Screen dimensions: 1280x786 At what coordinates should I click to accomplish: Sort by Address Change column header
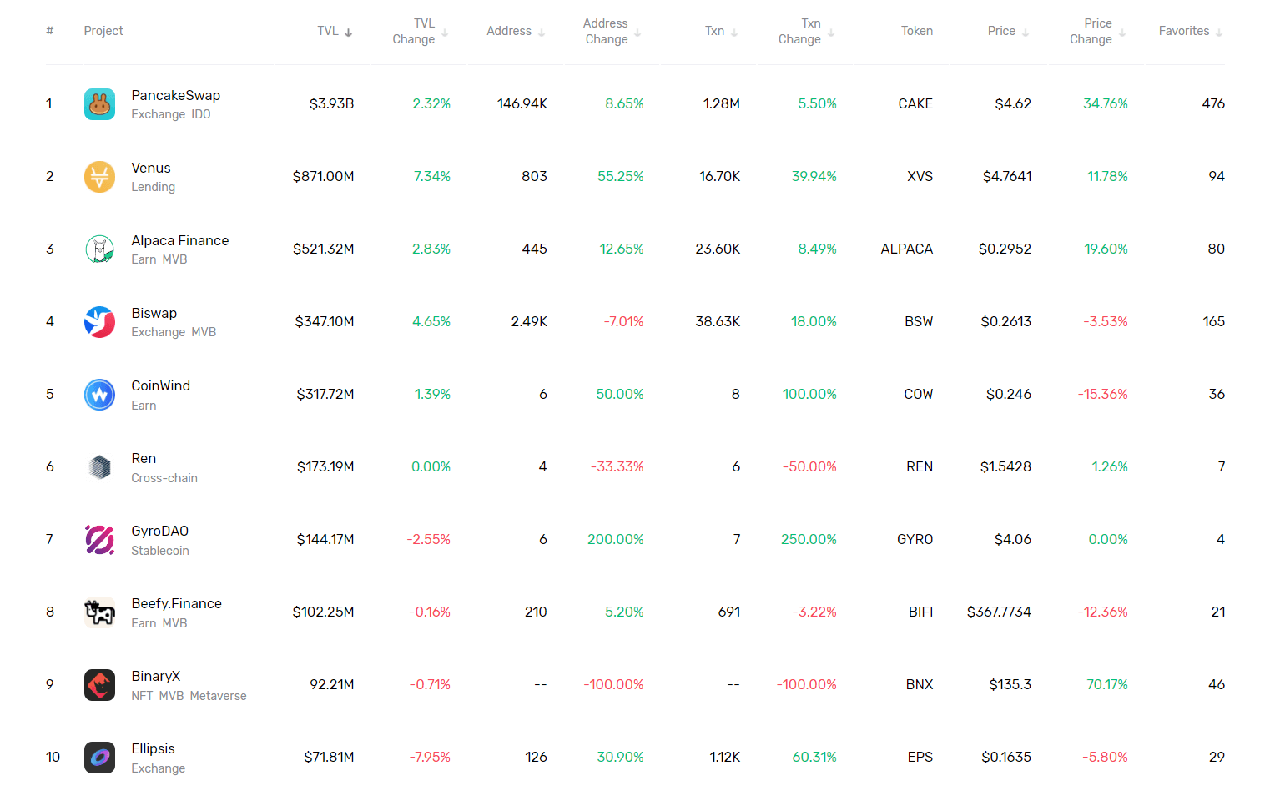tap(612, 31)
